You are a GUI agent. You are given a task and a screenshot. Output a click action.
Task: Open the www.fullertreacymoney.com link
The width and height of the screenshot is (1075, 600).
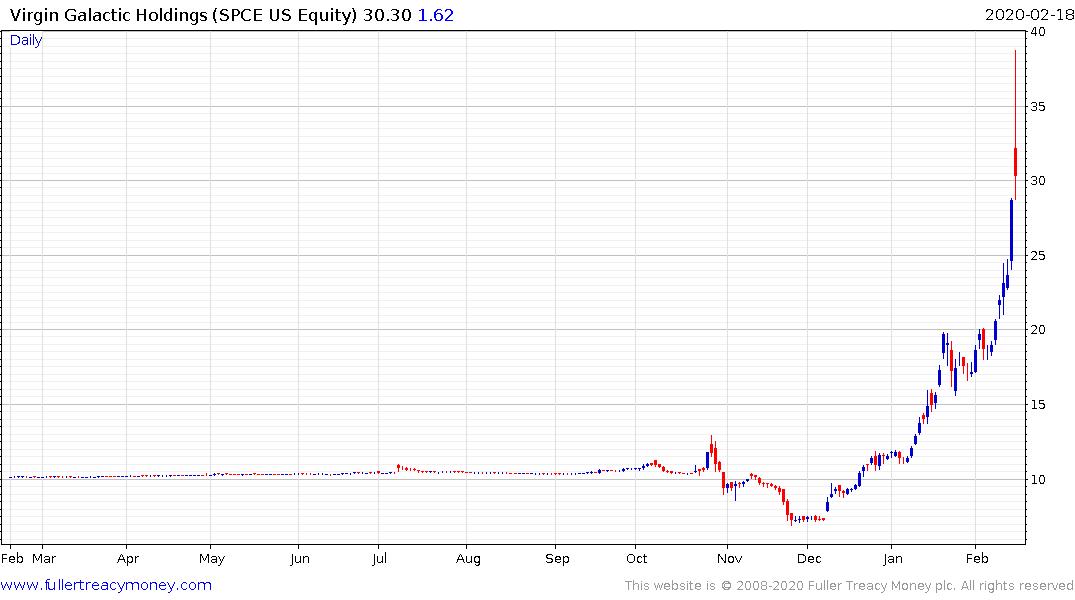pyautogui.click(x=106, y=585)
